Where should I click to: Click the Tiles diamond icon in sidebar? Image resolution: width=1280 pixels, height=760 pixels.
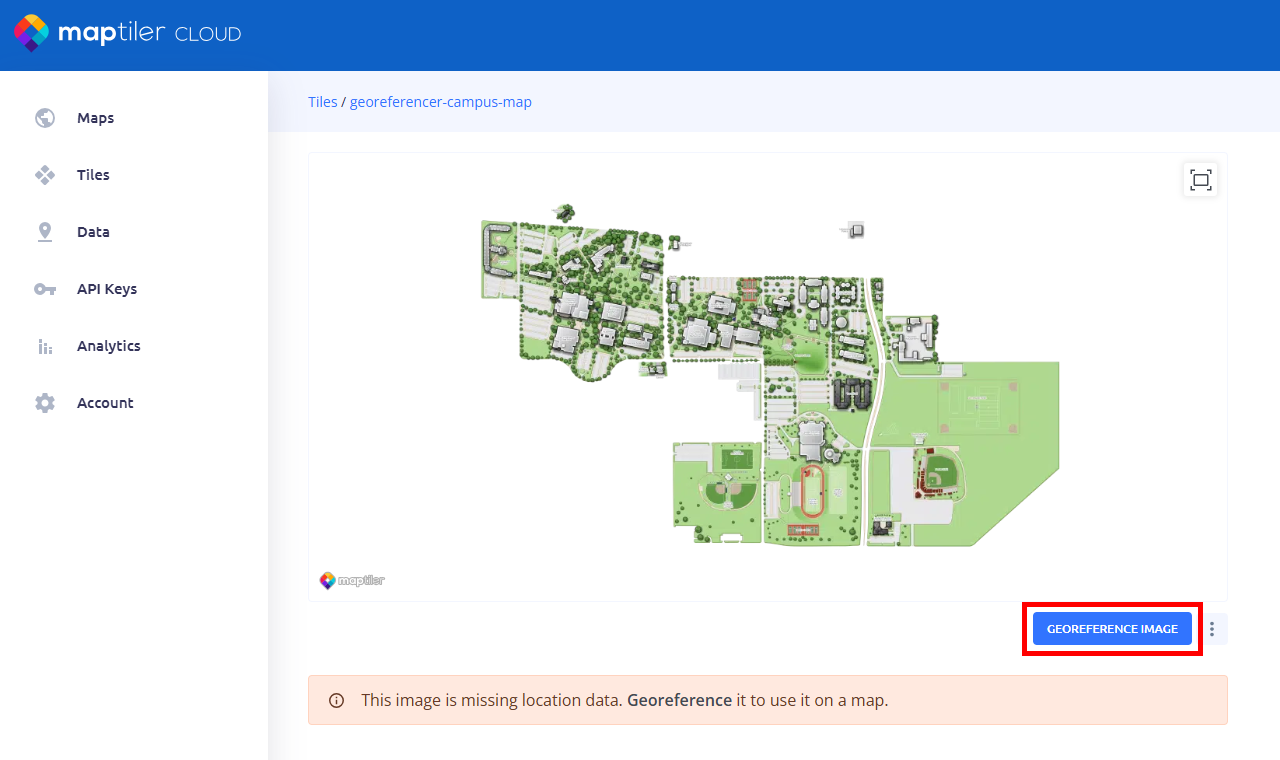(x=45, y=175)
